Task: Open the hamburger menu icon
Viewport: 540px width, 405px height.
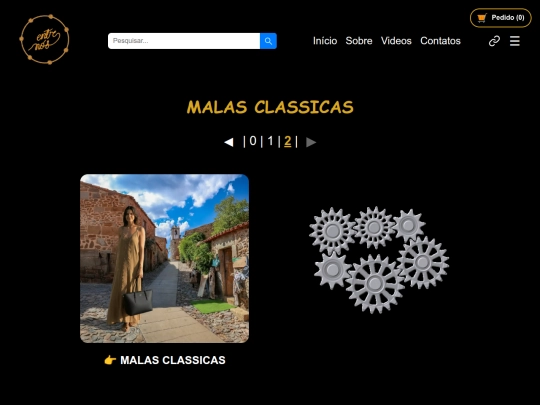Action: coord(515,41)
